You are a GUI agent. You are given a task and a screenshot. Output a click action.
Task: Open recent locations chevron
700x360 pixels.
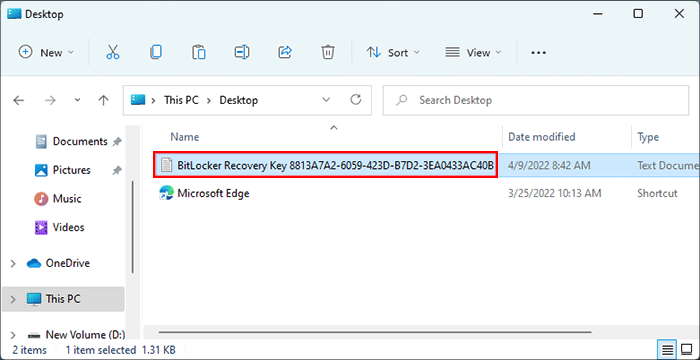77,100
